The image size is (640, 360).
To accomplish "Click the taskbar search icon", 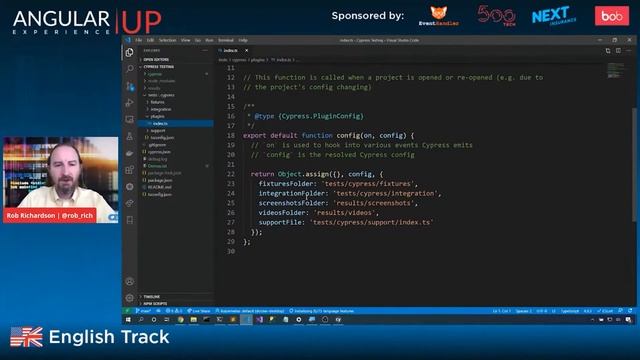I will point(141,320).
